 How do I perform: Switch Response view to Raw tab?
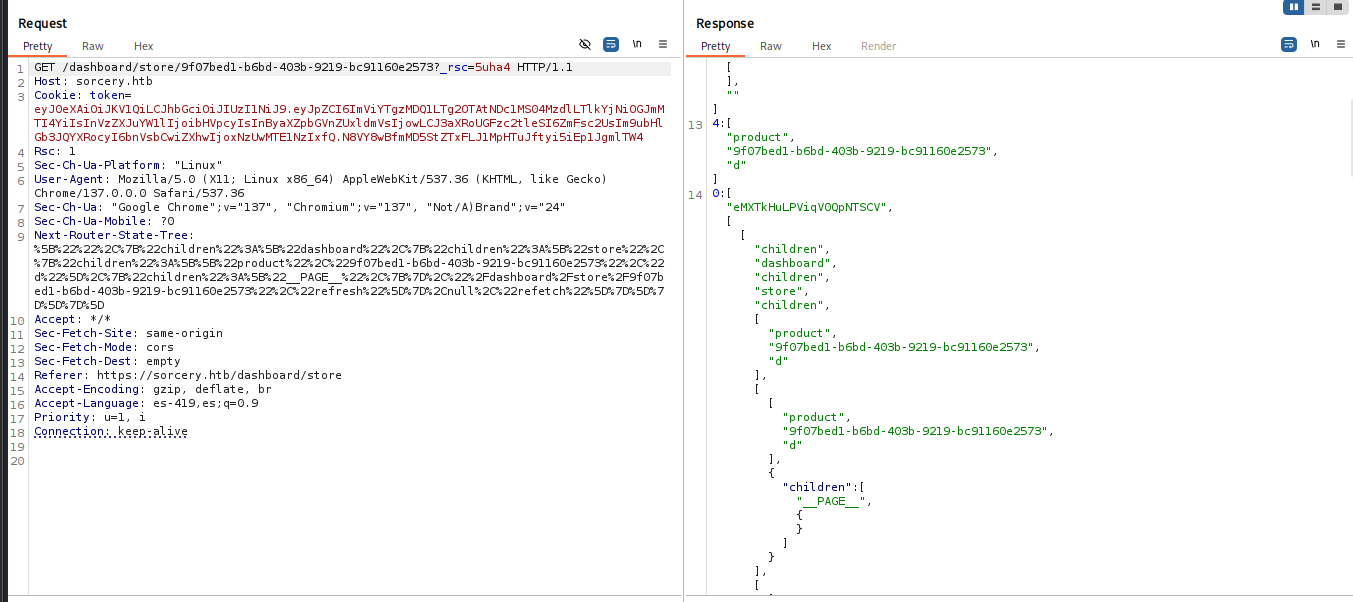pyautogui.click(x=771, y=46)
